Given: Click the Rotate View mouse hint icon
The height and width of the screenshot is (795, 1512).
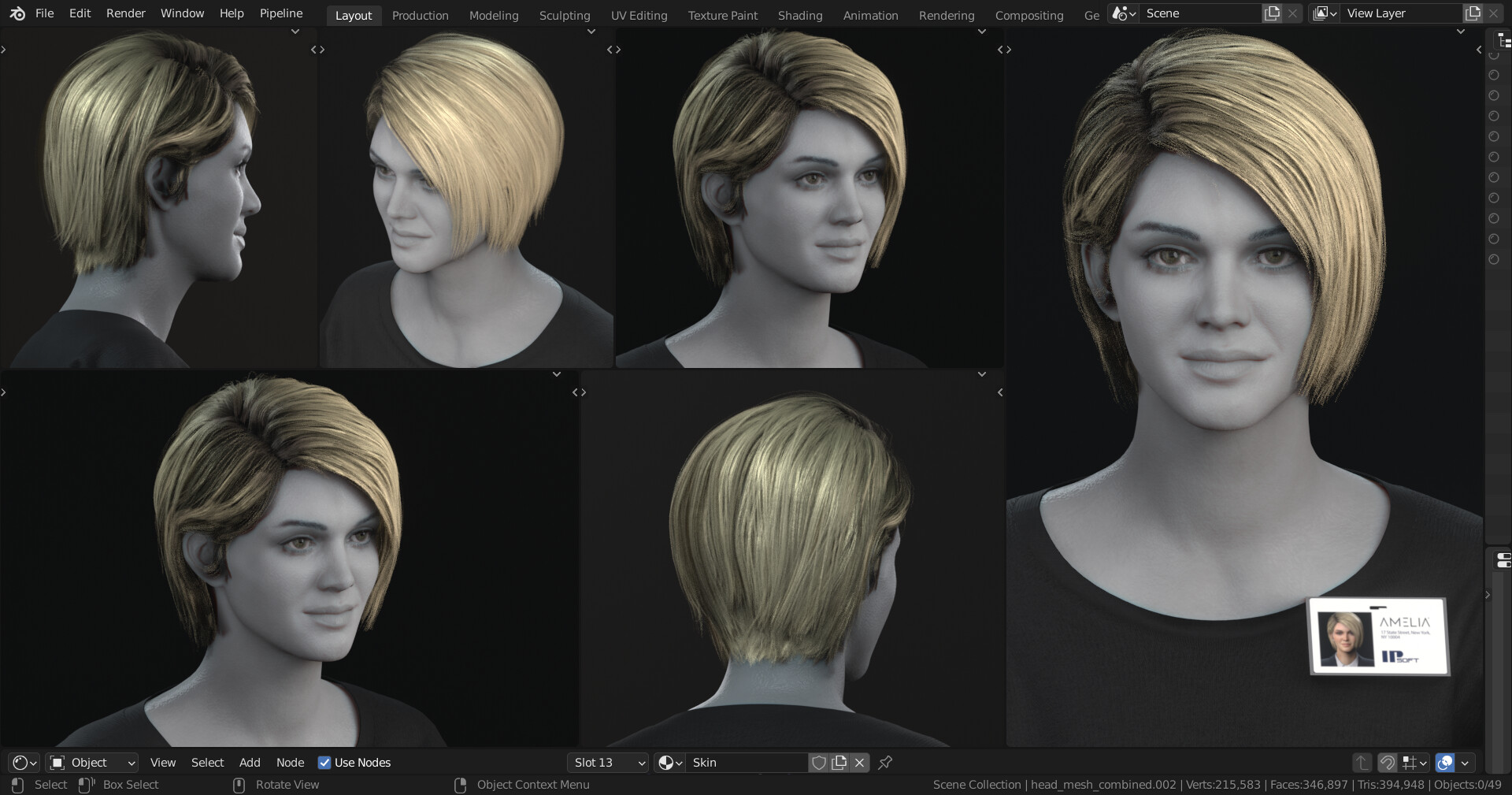Looking at the screenshot, I should 239,785.
